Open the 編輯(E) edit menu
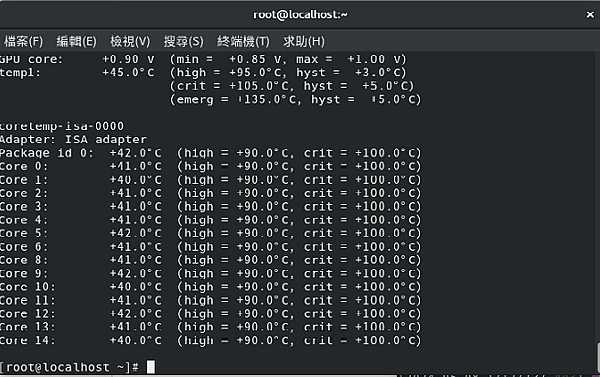Image resolution: width=600 pixels, height=377 pixels. (x=77, y=41)
